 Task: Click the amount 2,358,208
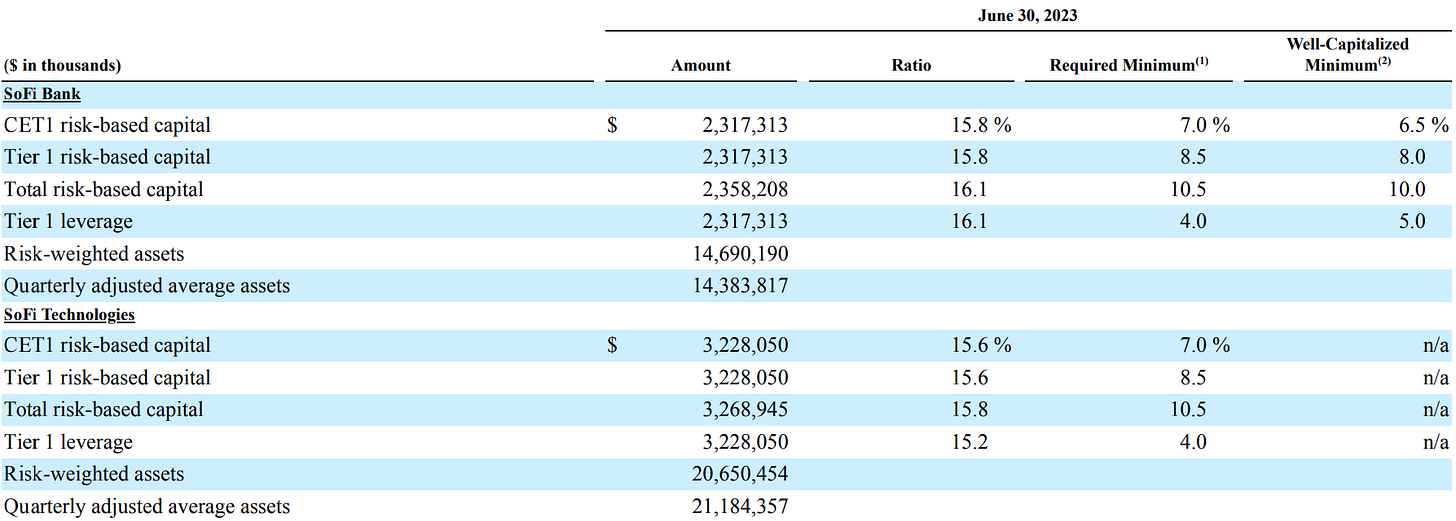pyautogui.click(x=744, y=189)
